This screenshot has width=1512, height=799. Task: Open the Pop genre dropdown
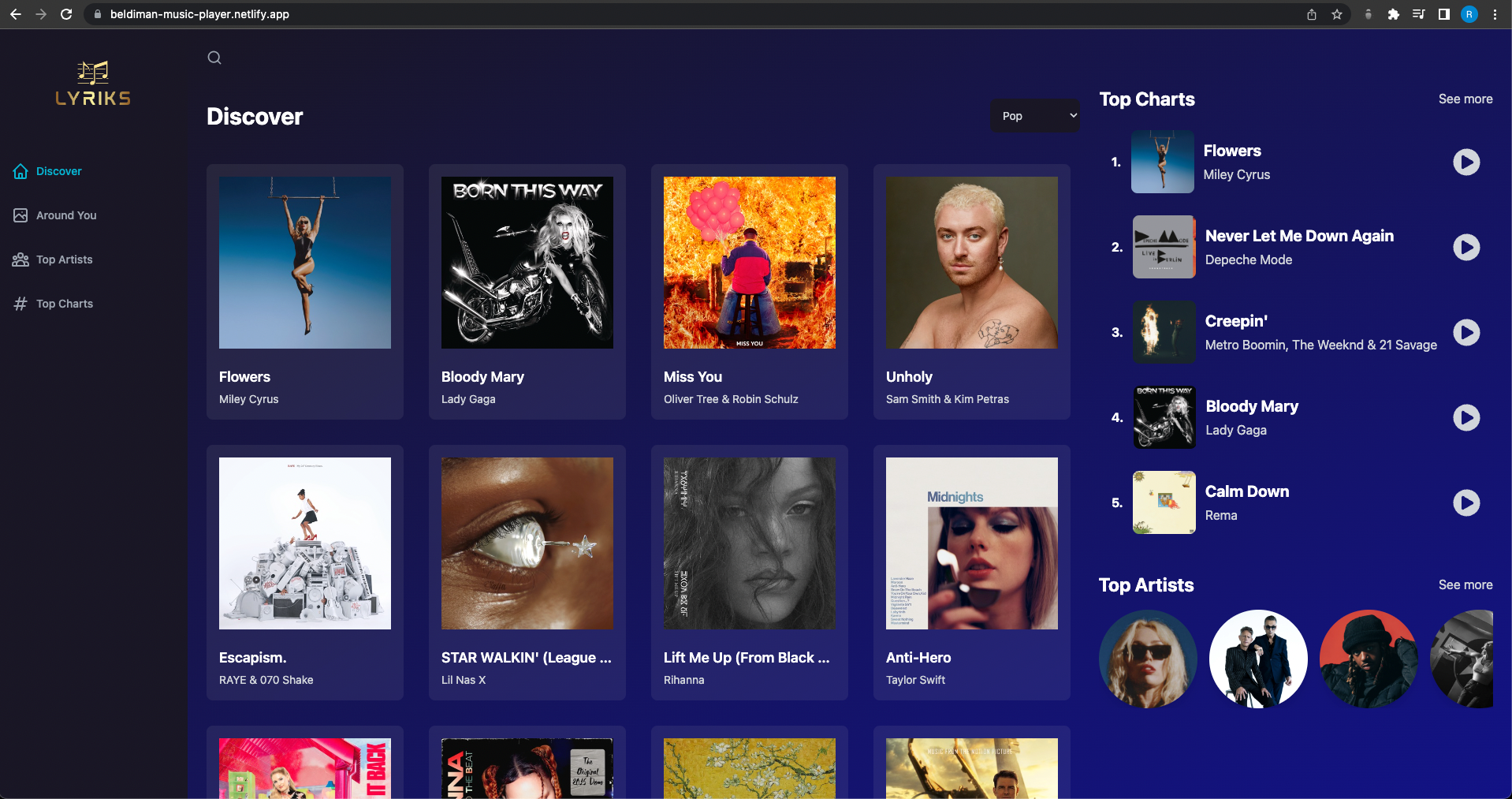(1035, 116)
